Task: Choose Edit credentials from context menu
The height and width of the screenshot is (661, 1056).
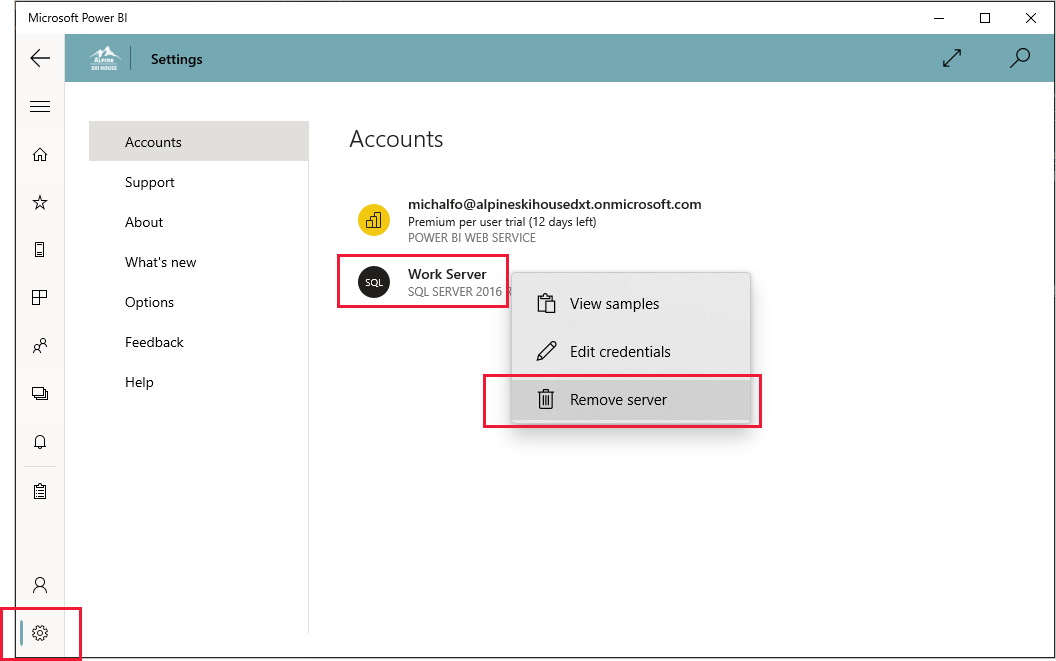Action: pos(631,352)
